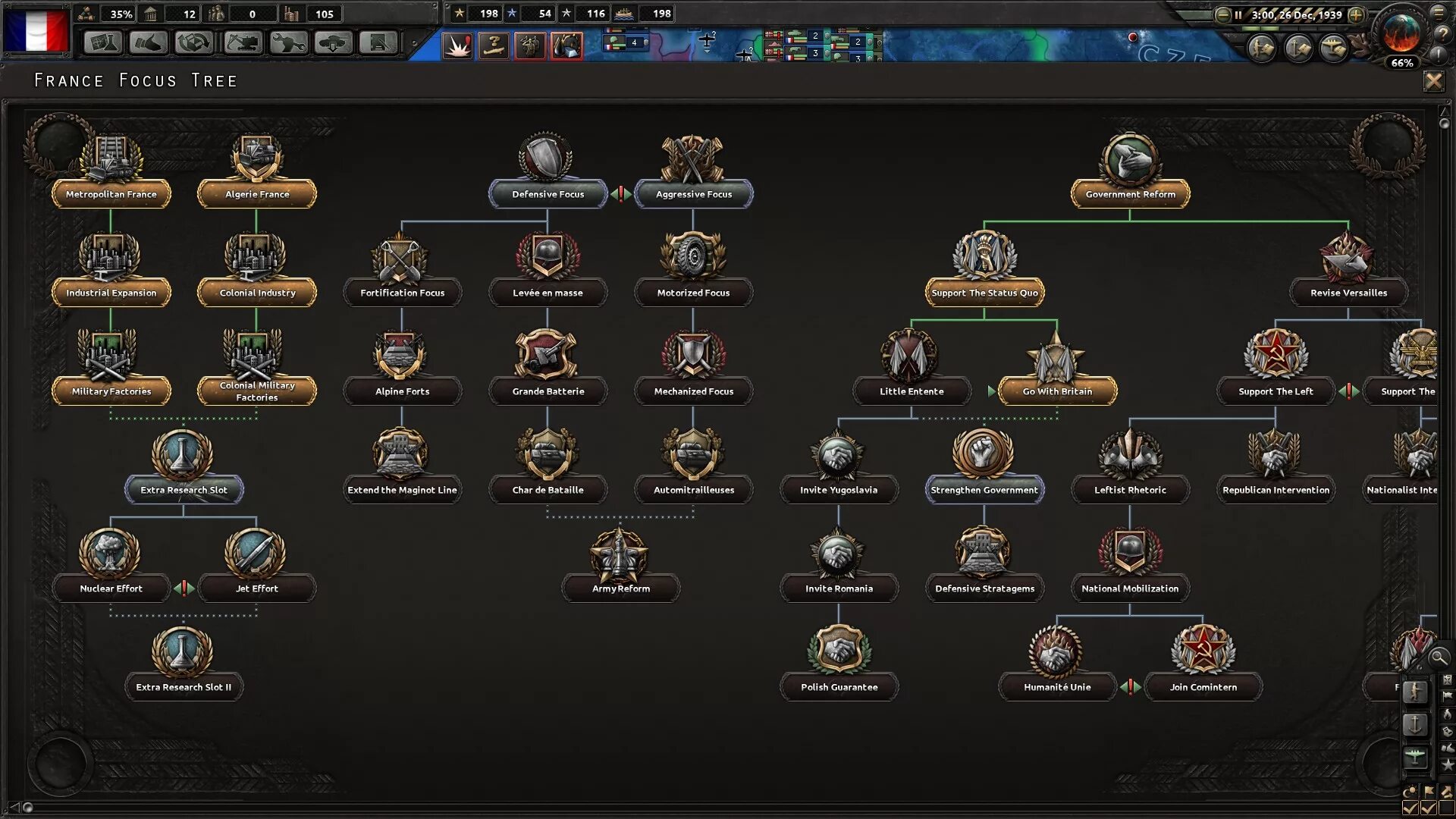Click the French flag country overview

coord(36,30)
